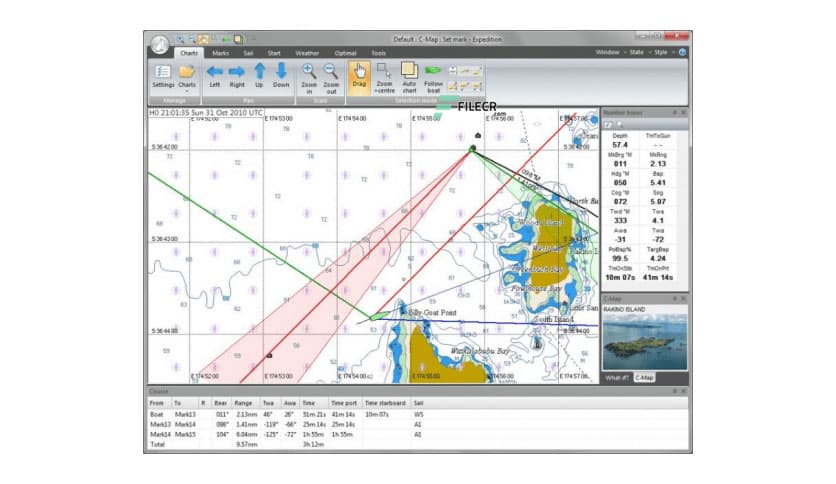Click the Expedition application orb button

pyautogui.click(x=160, y=45)
